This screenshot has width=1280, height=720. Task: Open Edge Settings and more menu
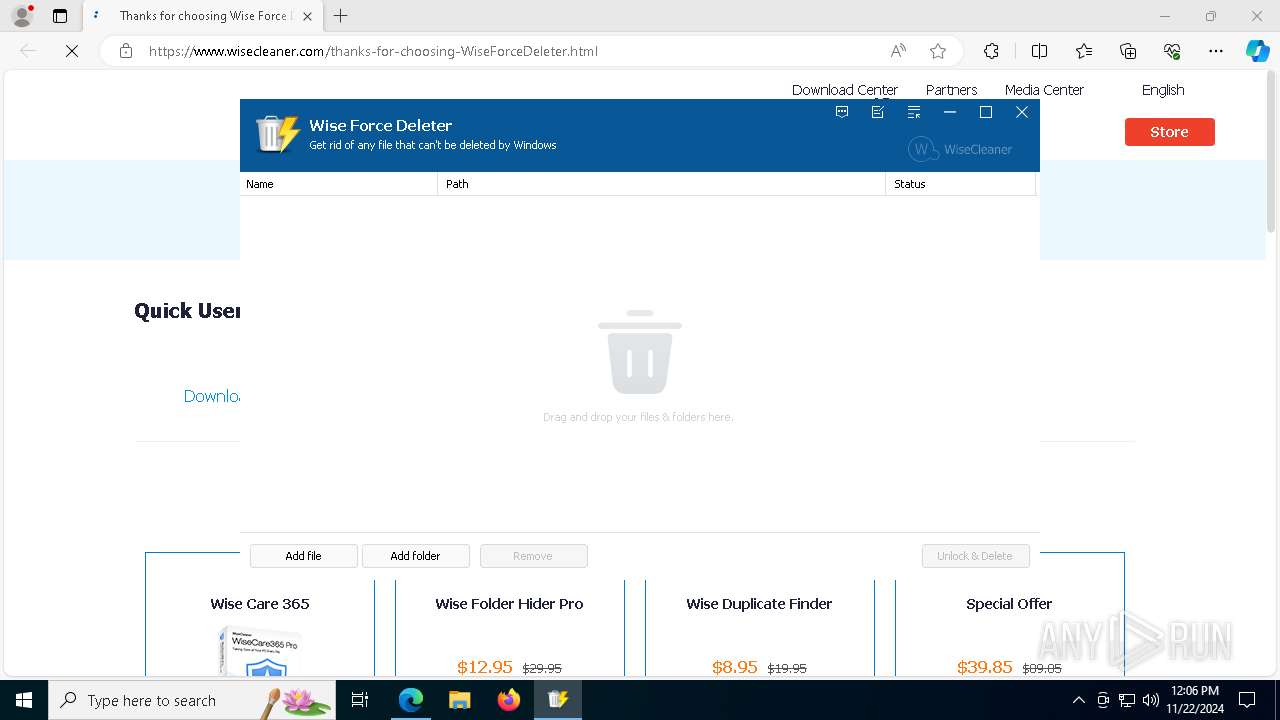pos(1216,51)
